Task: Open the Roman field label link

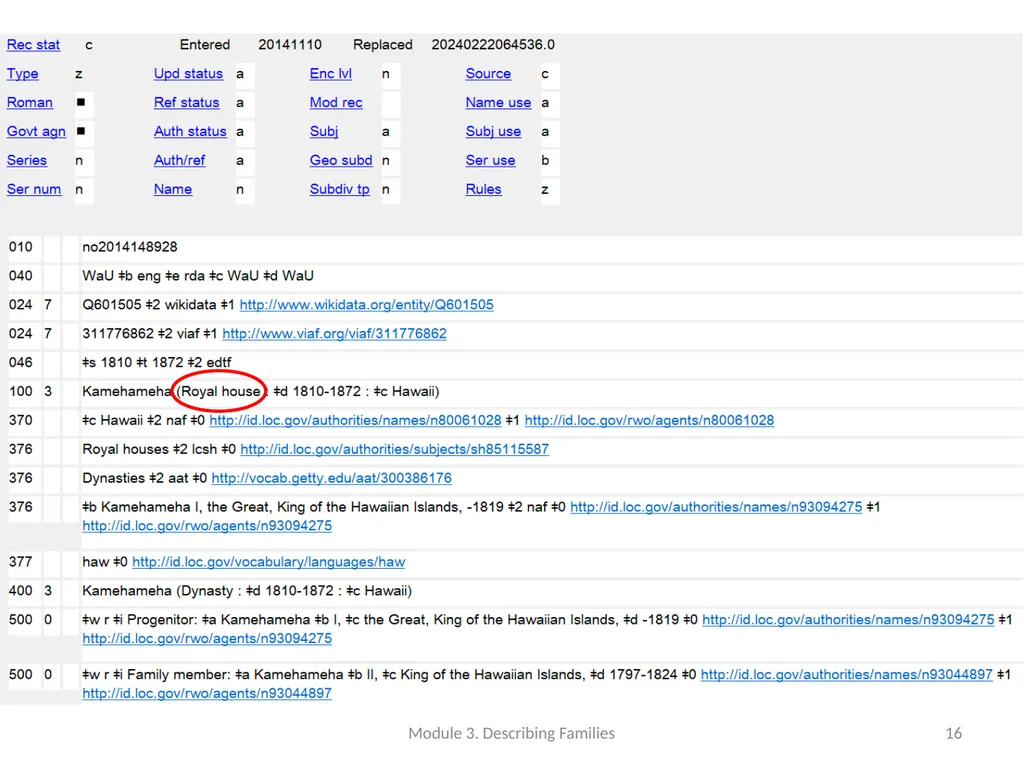Action: pyautogui.click(x=29, y=103)
